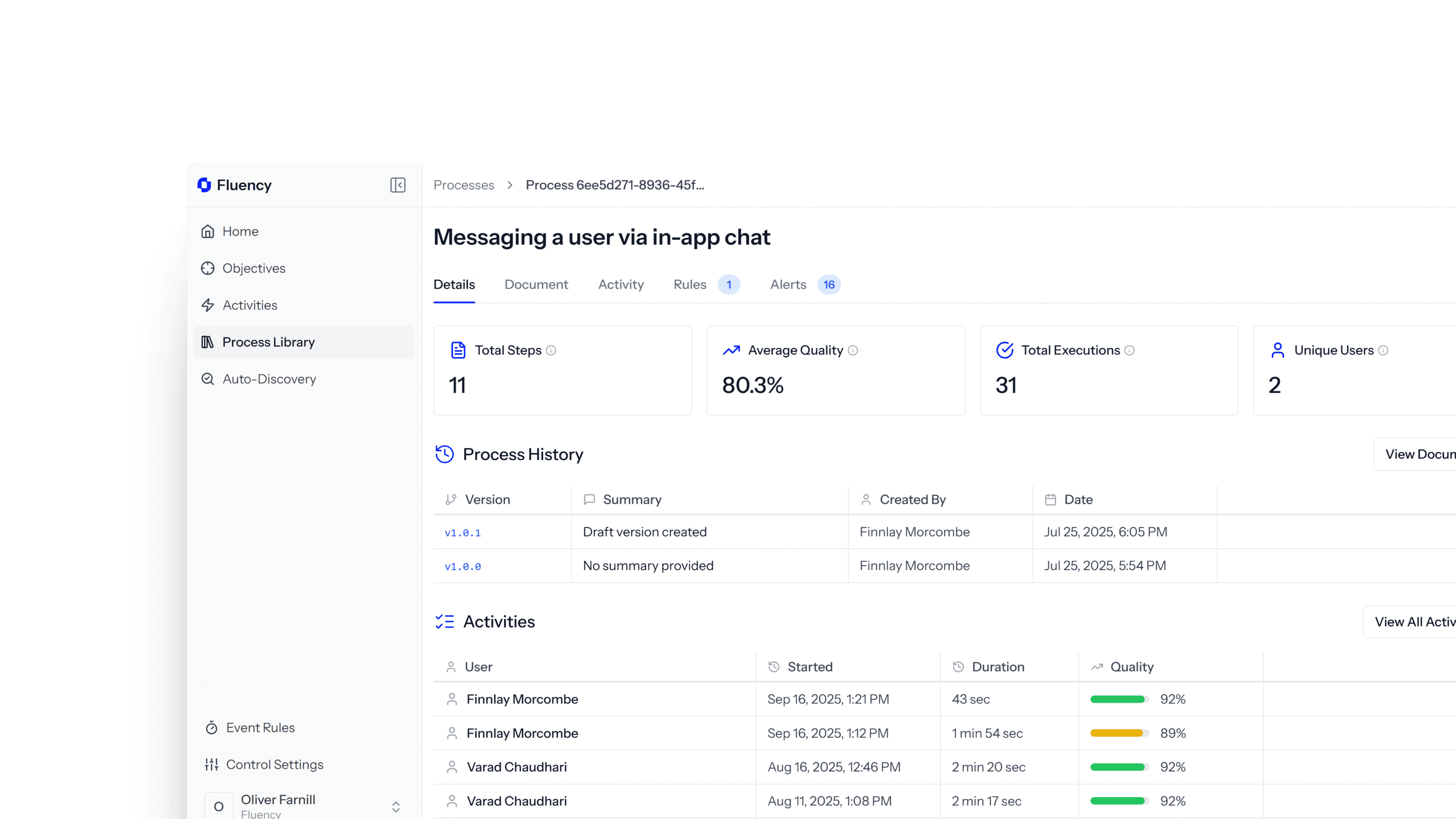Click info icon beside Total Executions
Viewport: 1456px width, 819px height.
click(1129, 350)
